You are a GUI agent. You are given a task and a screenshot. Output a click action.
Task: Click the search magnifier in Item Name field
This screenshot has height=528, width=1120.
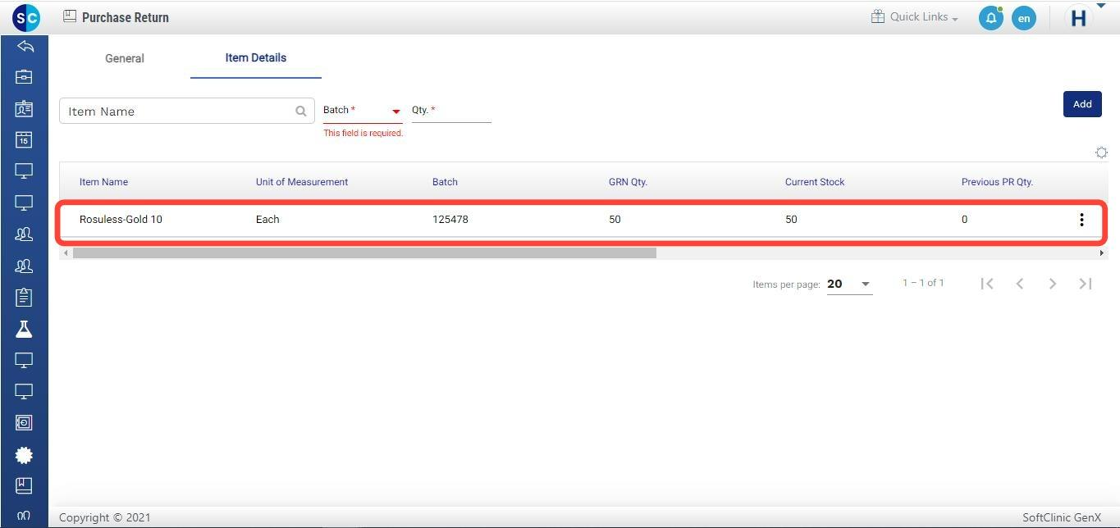click(301, 112)
